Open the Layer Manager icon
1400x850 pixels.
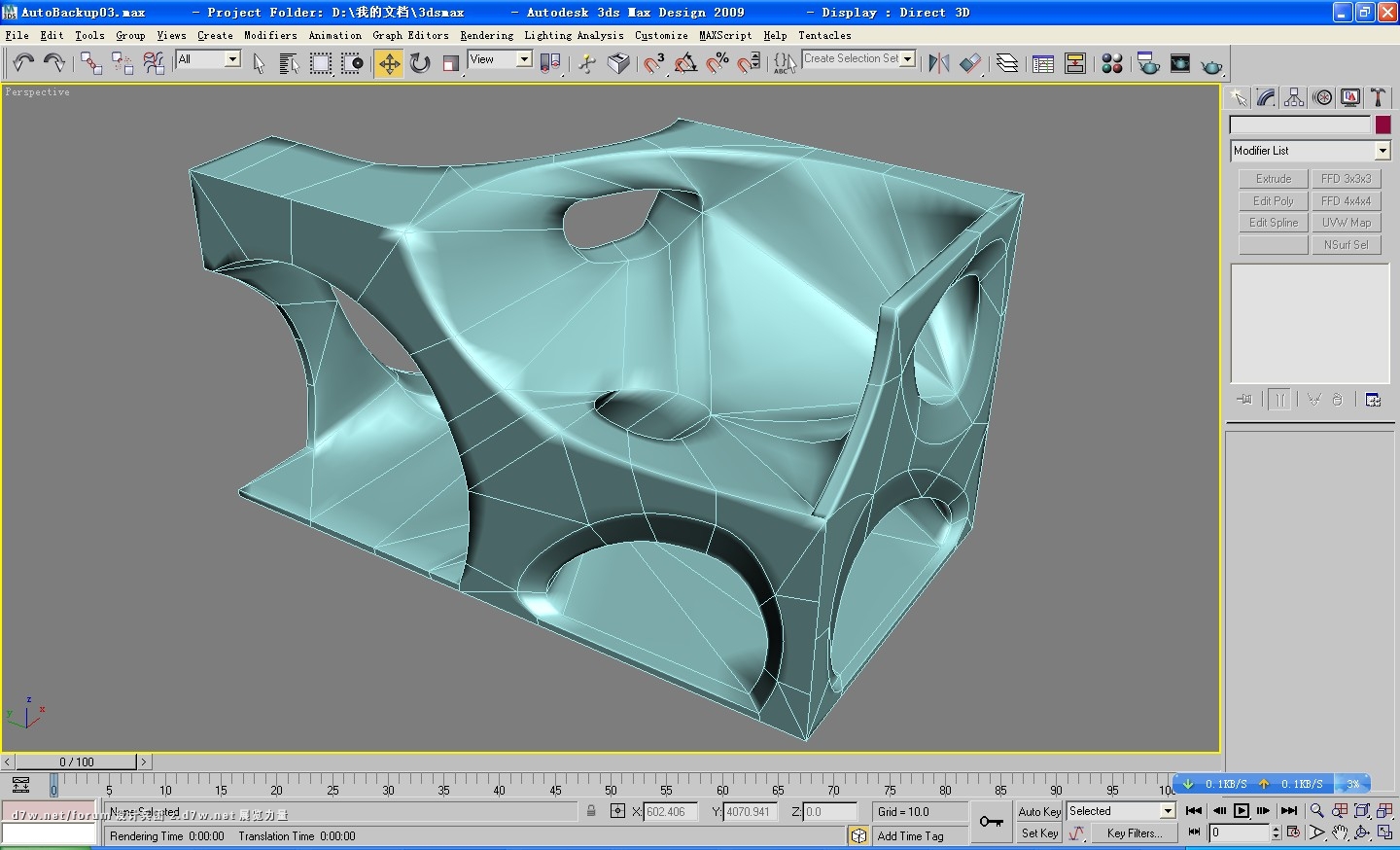point(1007,63)
